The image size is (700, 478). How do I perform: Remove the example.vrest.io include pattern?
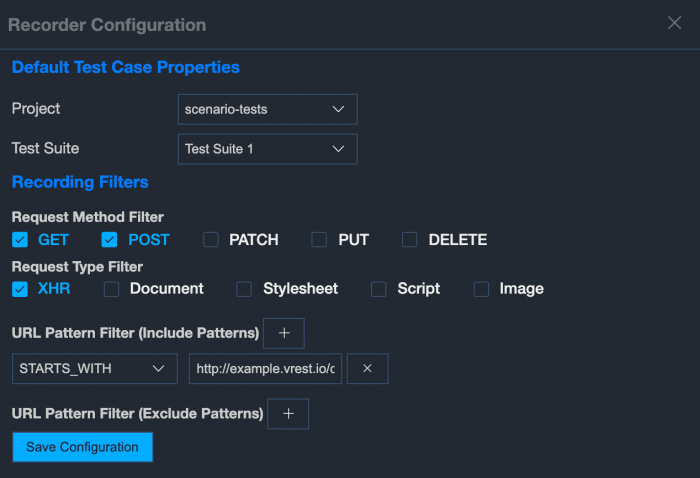367,369
